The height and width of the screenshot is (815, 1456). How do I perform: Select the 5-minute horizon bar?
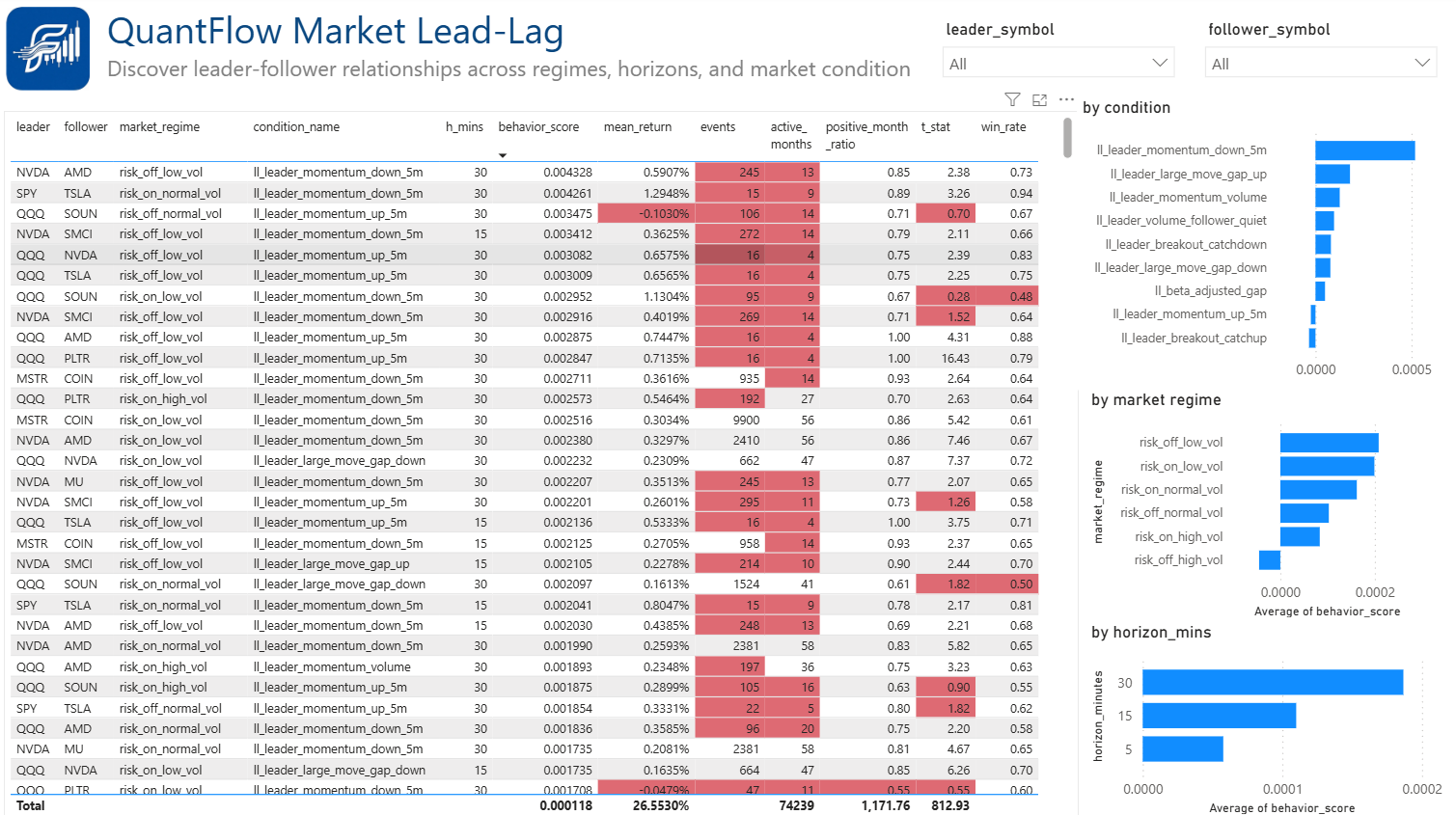1183,749
